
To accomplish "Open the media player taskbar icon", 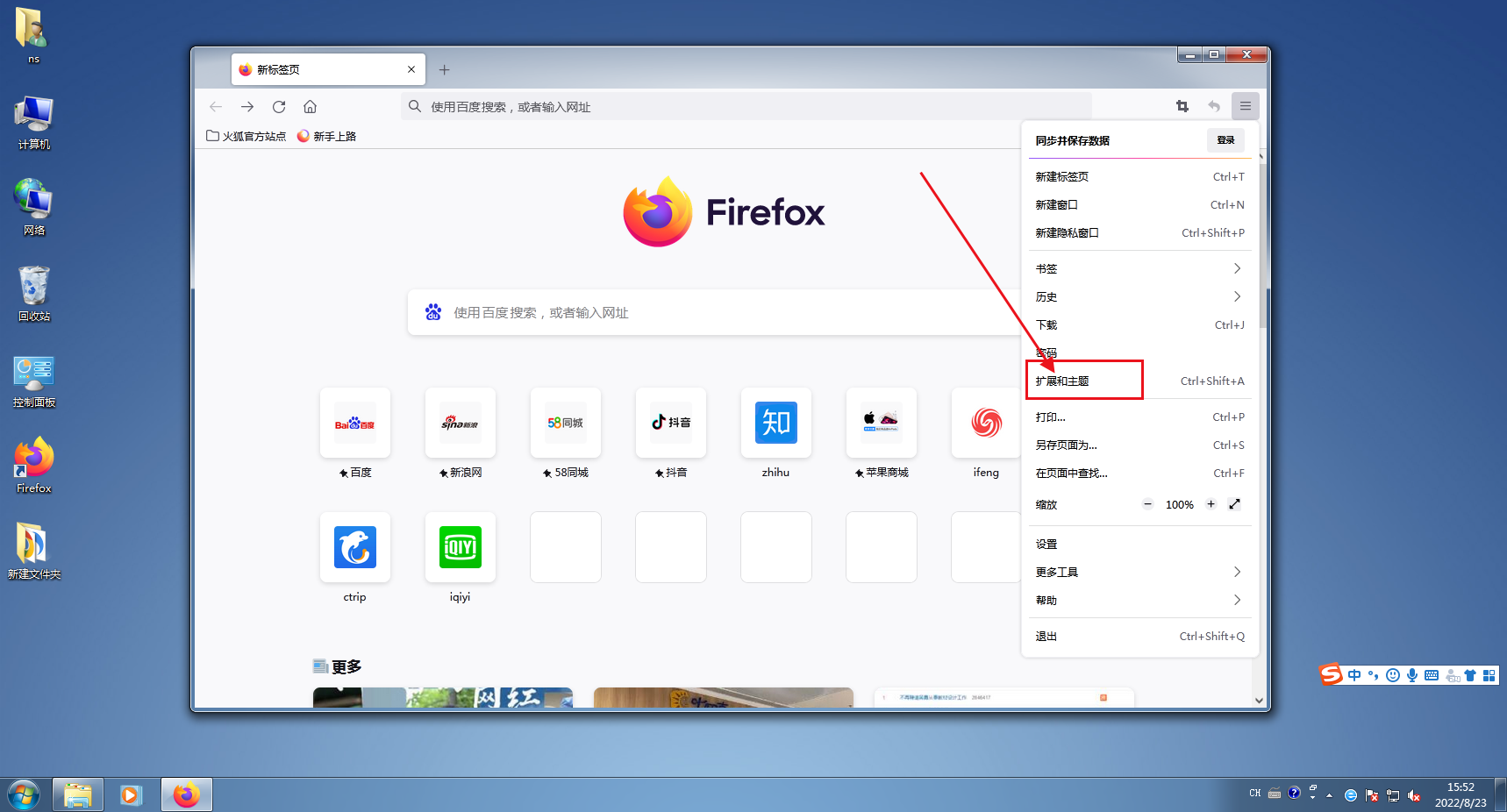I will 131,794.
